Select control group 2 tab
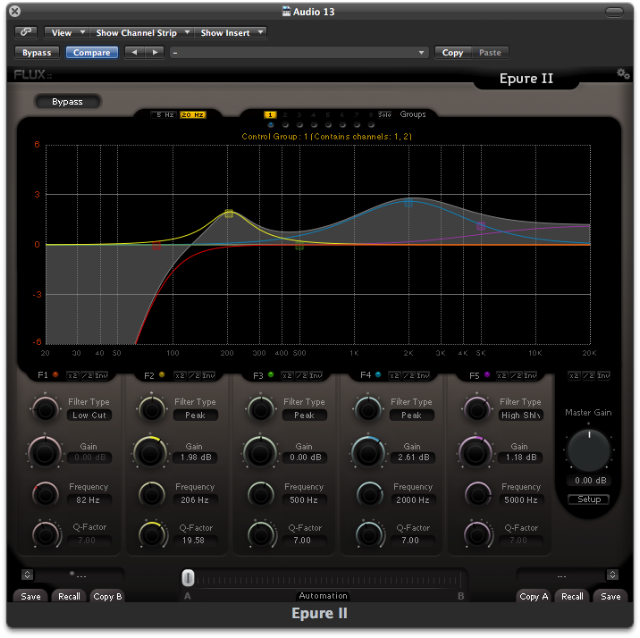This screenshot has height=638, width=640. 285,115
